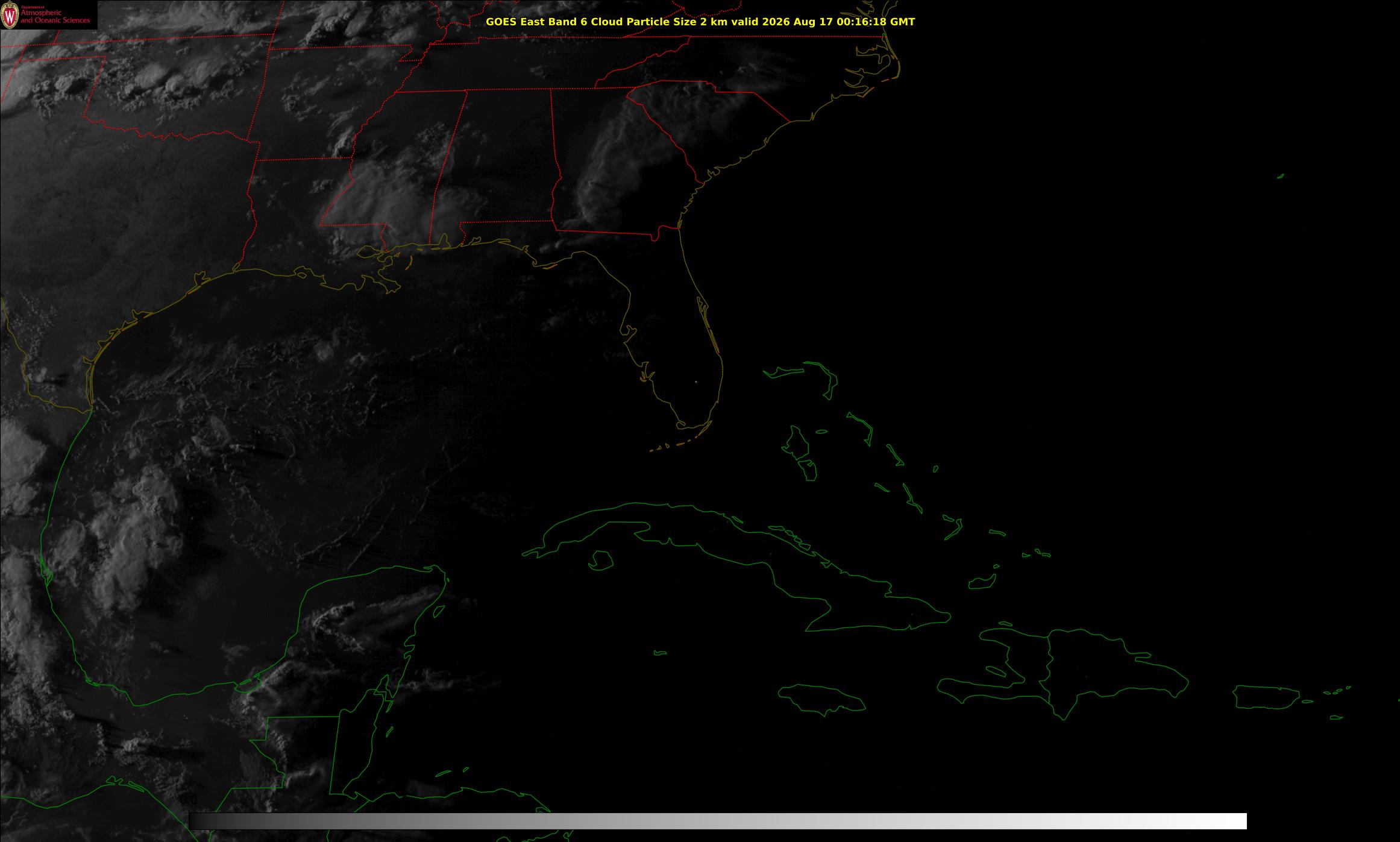
Task: Click the Isle of Youth outline south of Cuba
Action: point(601,561)
